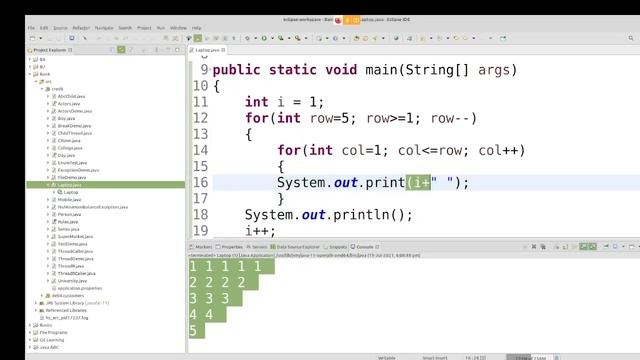Open the Refactor menu
The width and height of the screenshot is (640, 360).
[x=81, y=28]
